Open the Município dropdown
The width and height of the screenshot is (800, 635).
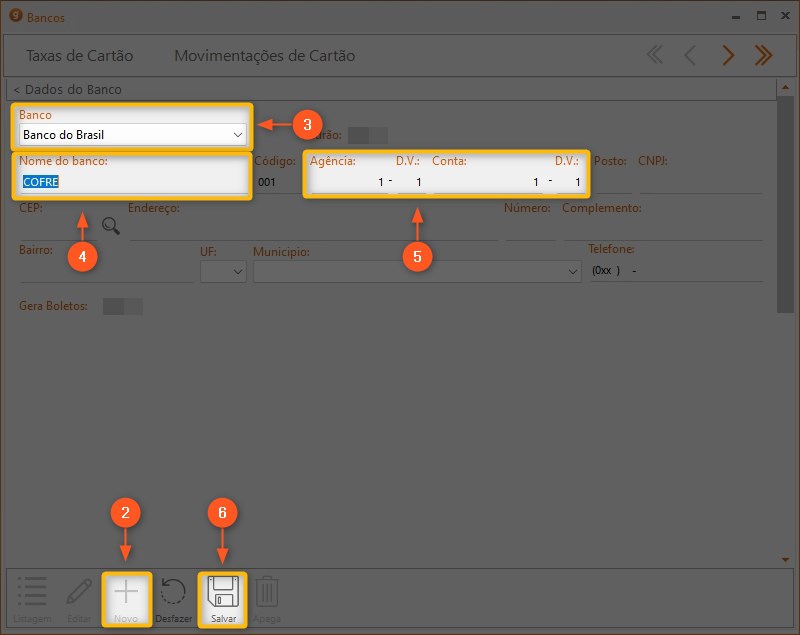(x=572, y=271)
